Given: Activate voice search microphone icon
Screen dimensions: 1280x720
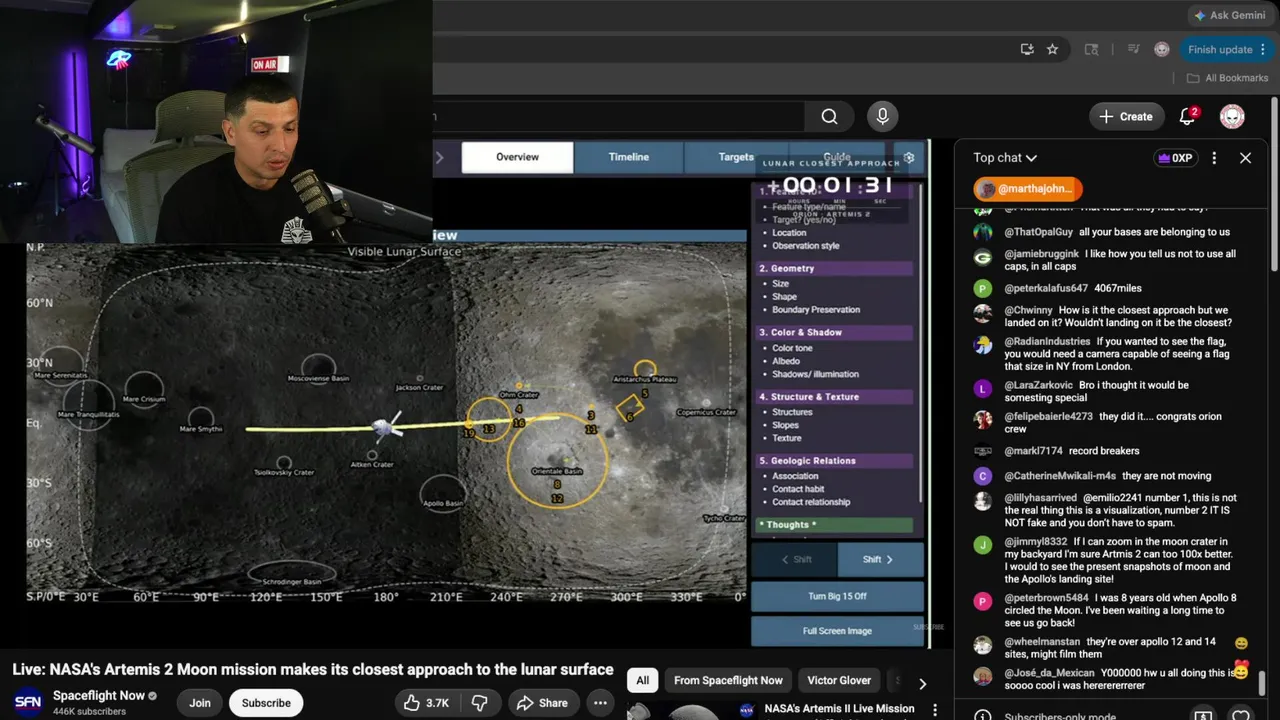Looking at the screenshot, I should click(x=882, y=116).
